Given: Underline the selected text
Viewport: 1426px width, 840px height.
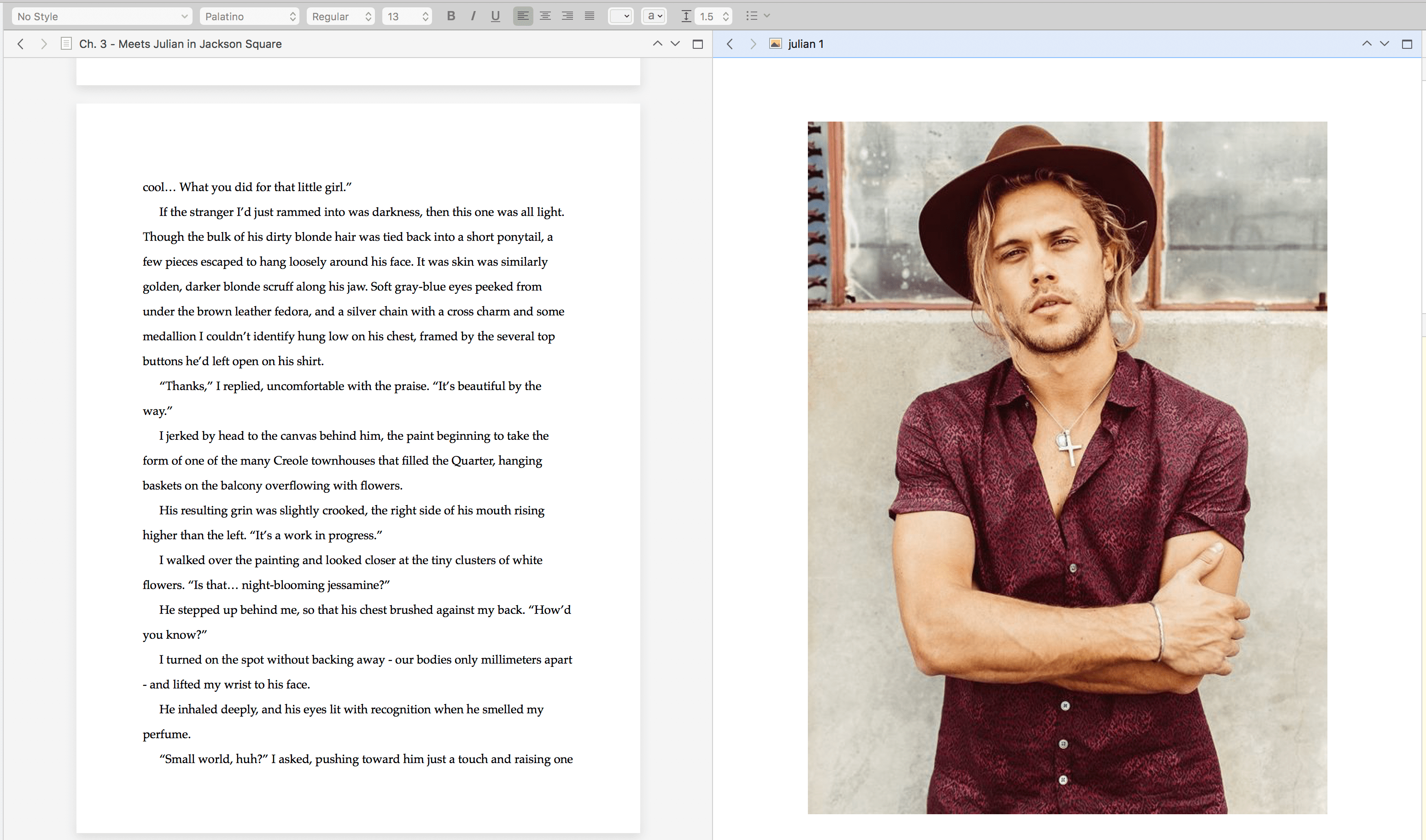Looking at the screenshot, I should [x=495, y=16].
